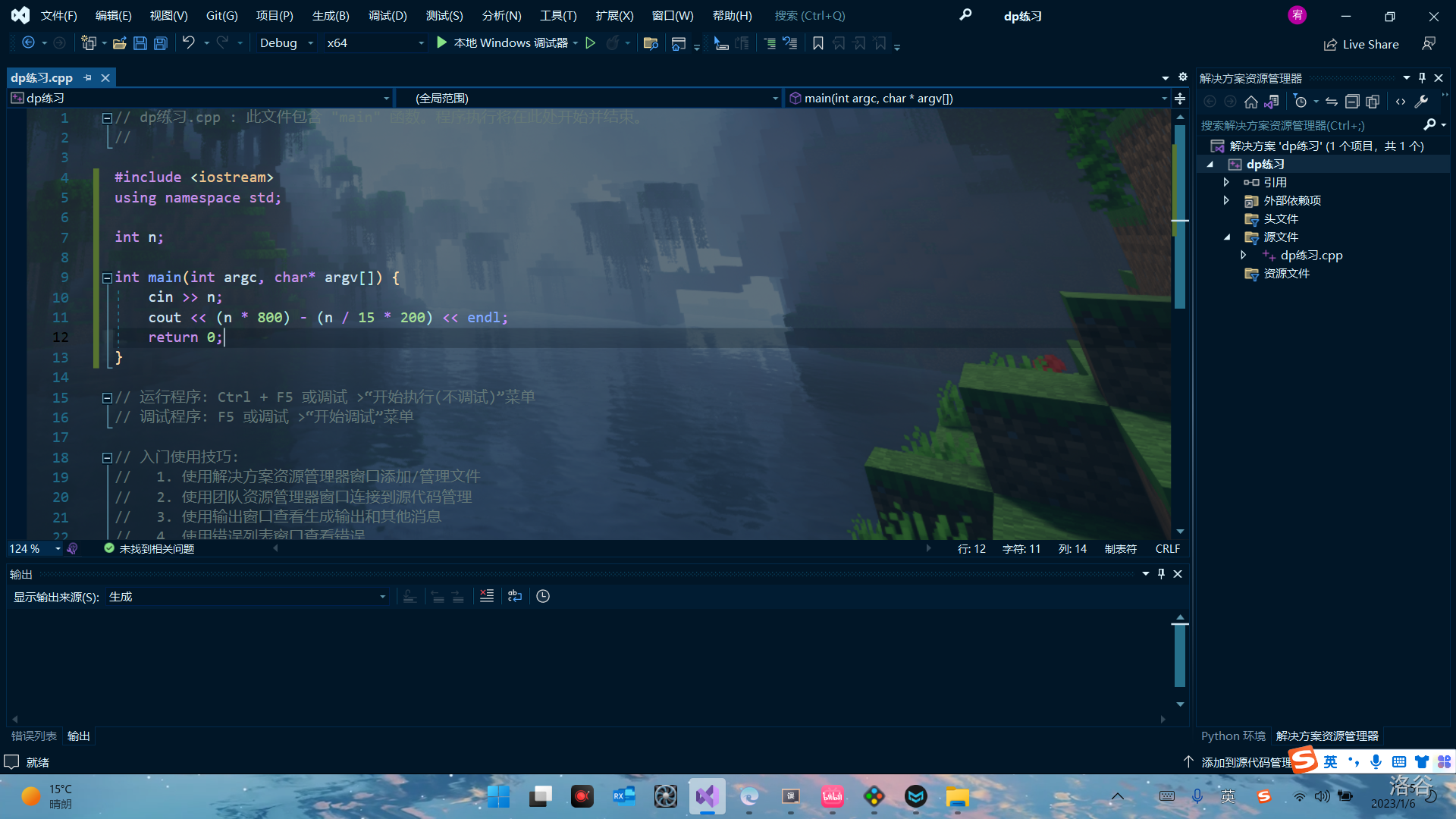Start the Local Windows Debugger
The image size is (1456, 819).
503,43
